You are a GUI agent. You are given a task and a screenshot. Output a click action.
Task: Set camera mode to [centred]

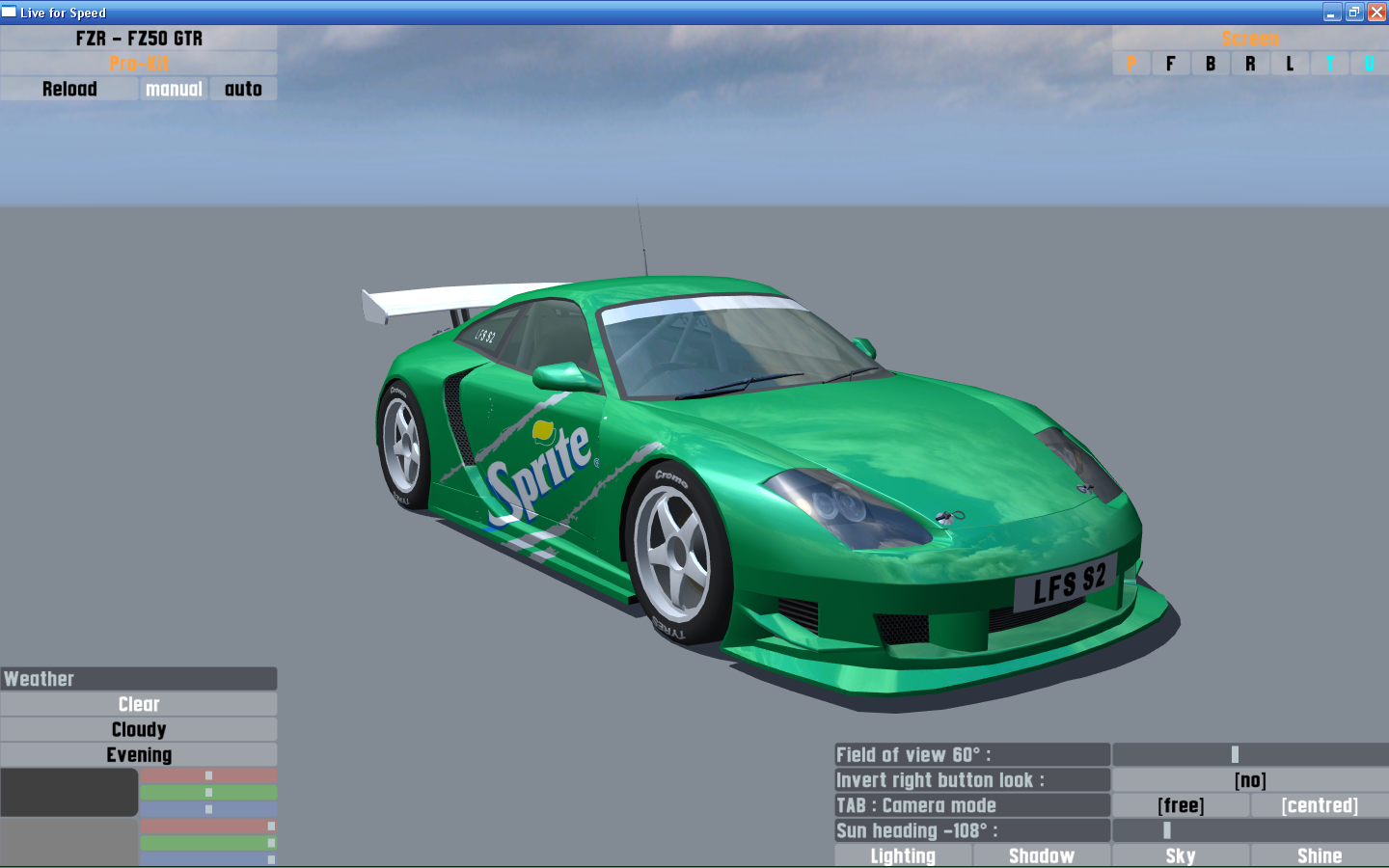1320,804
